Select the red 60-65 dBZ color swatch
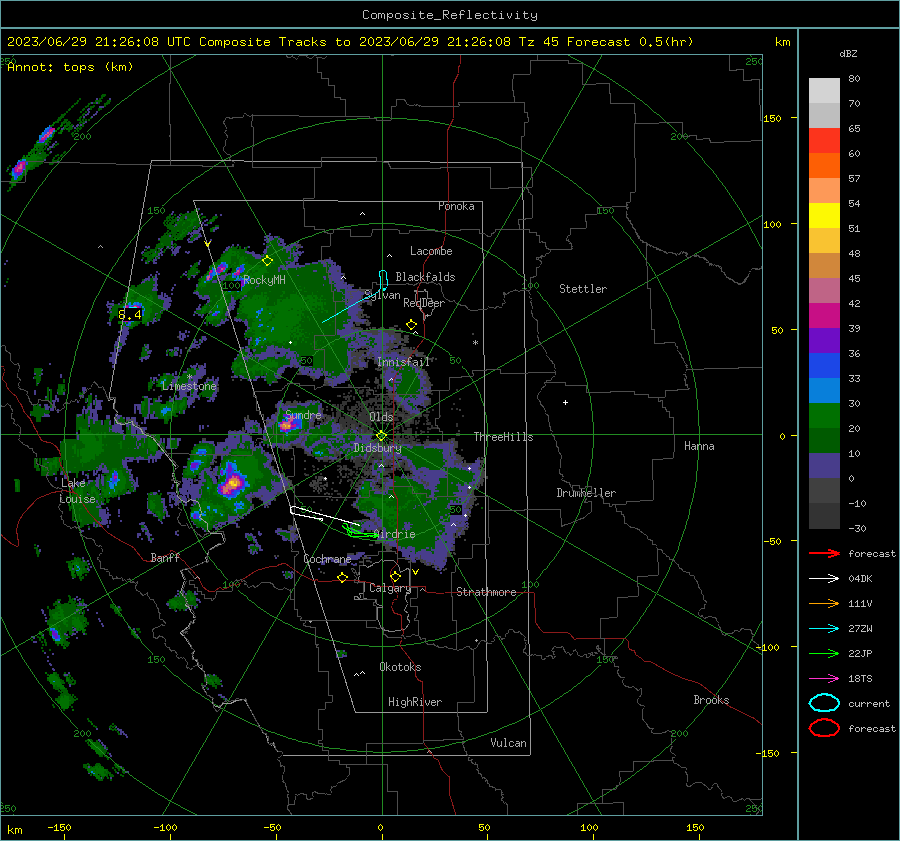 coord(824,141)
